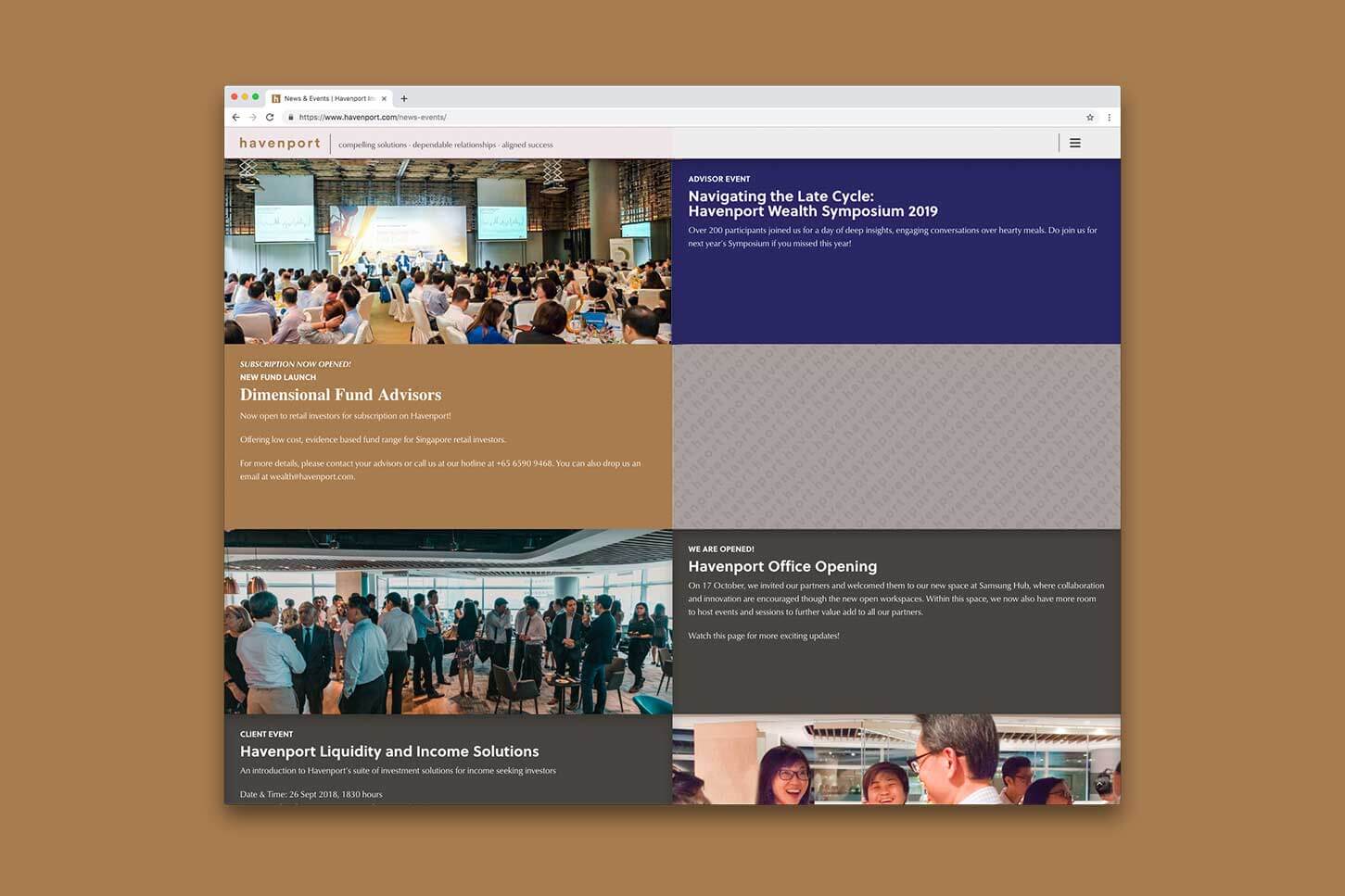Click the browser back arrow
This screenshot has height=896, width=1345.
point(235,118)
